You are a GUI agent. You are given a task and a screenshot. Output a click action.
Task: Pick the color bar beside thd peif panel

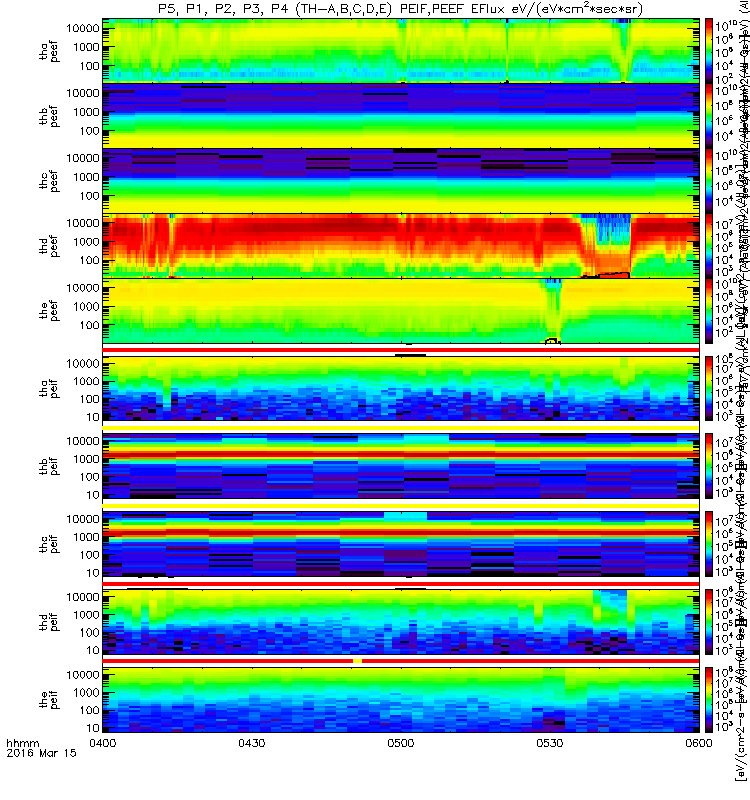[709, 621]
